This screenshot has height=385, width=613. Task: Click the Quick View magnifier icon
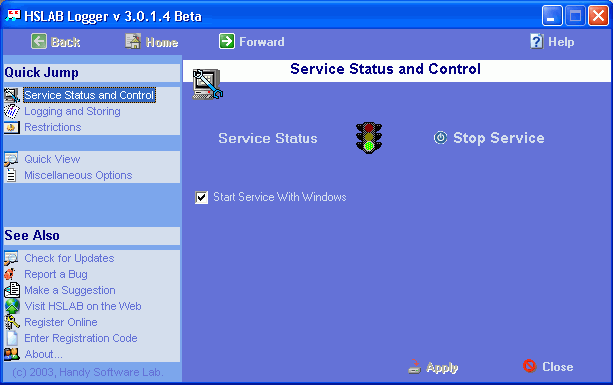11,159
